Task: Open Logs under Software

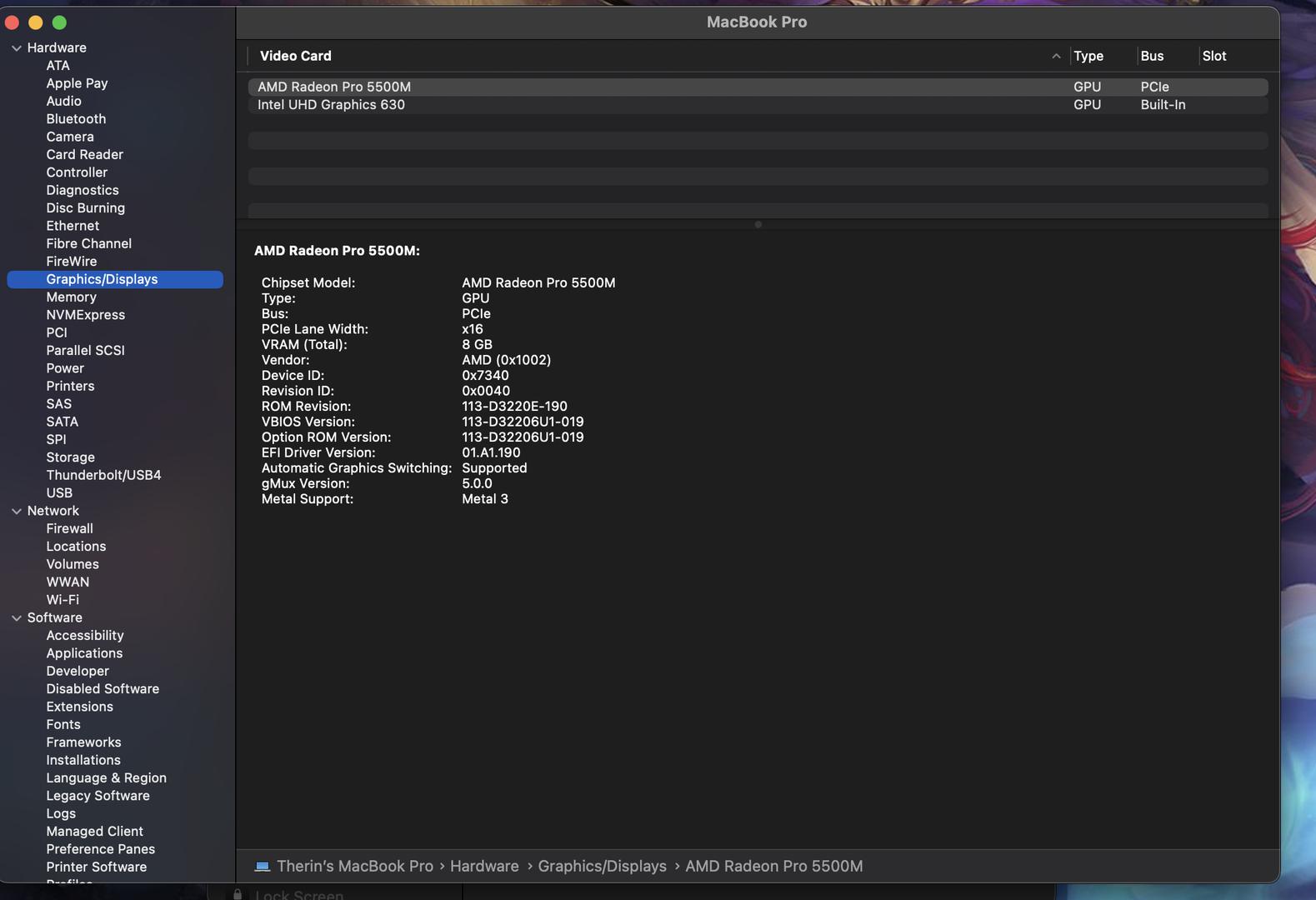Action: point(61,813)
